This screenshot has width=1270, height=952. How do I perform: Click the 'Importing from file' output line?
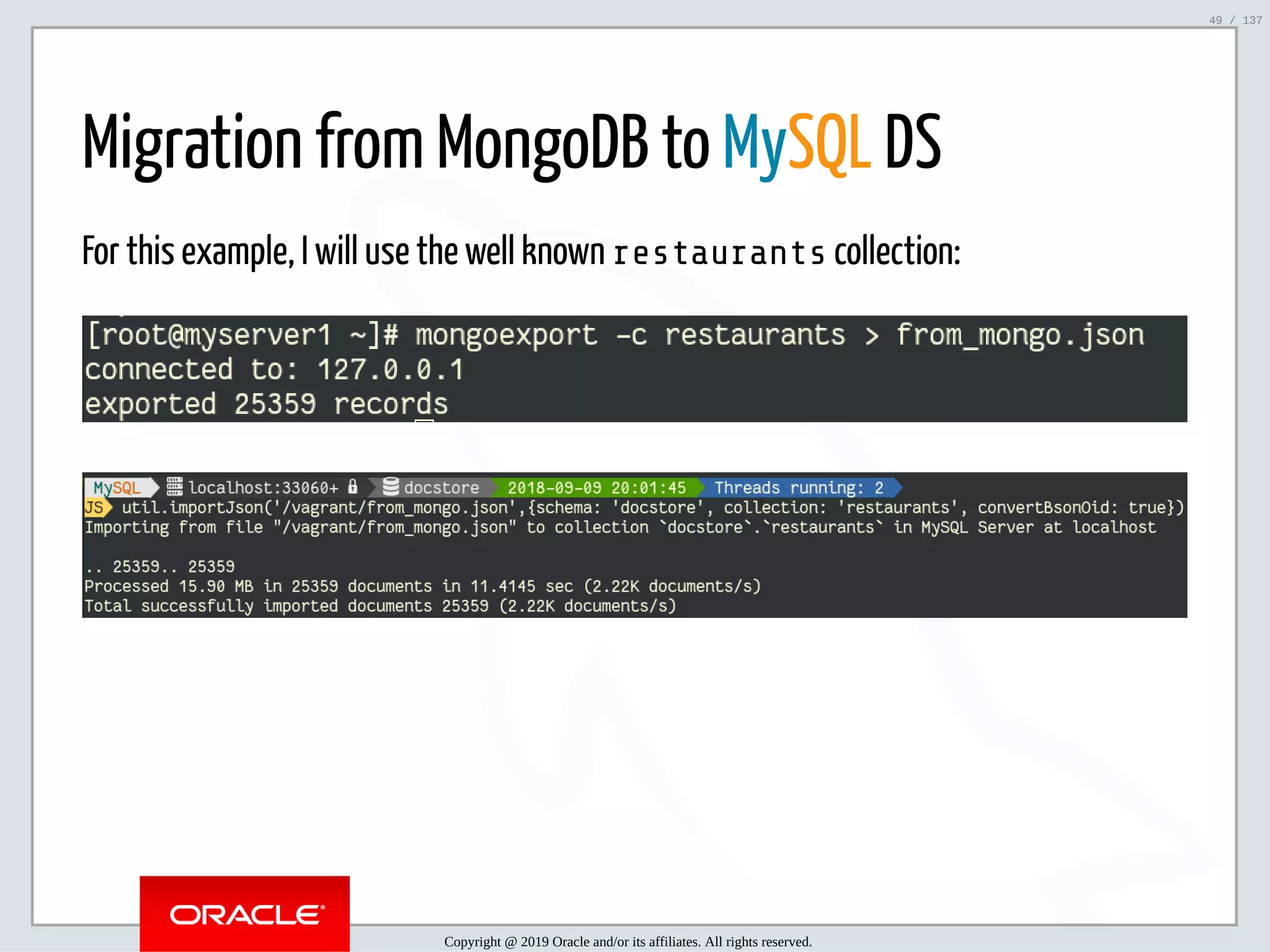620,527
